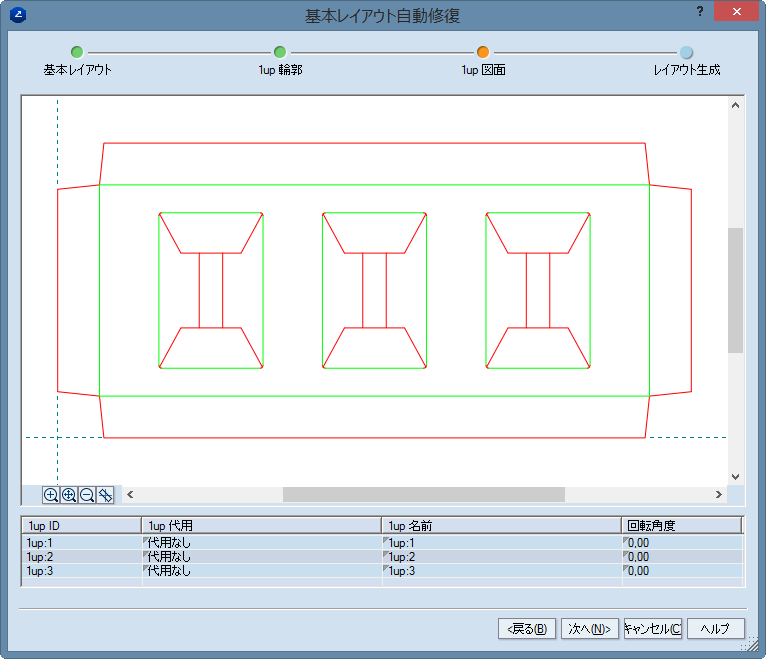This screenshot has width=766, height=659.
Task: Click the horizontal scrollbar right arrow
Action: (x=719, y=494)
